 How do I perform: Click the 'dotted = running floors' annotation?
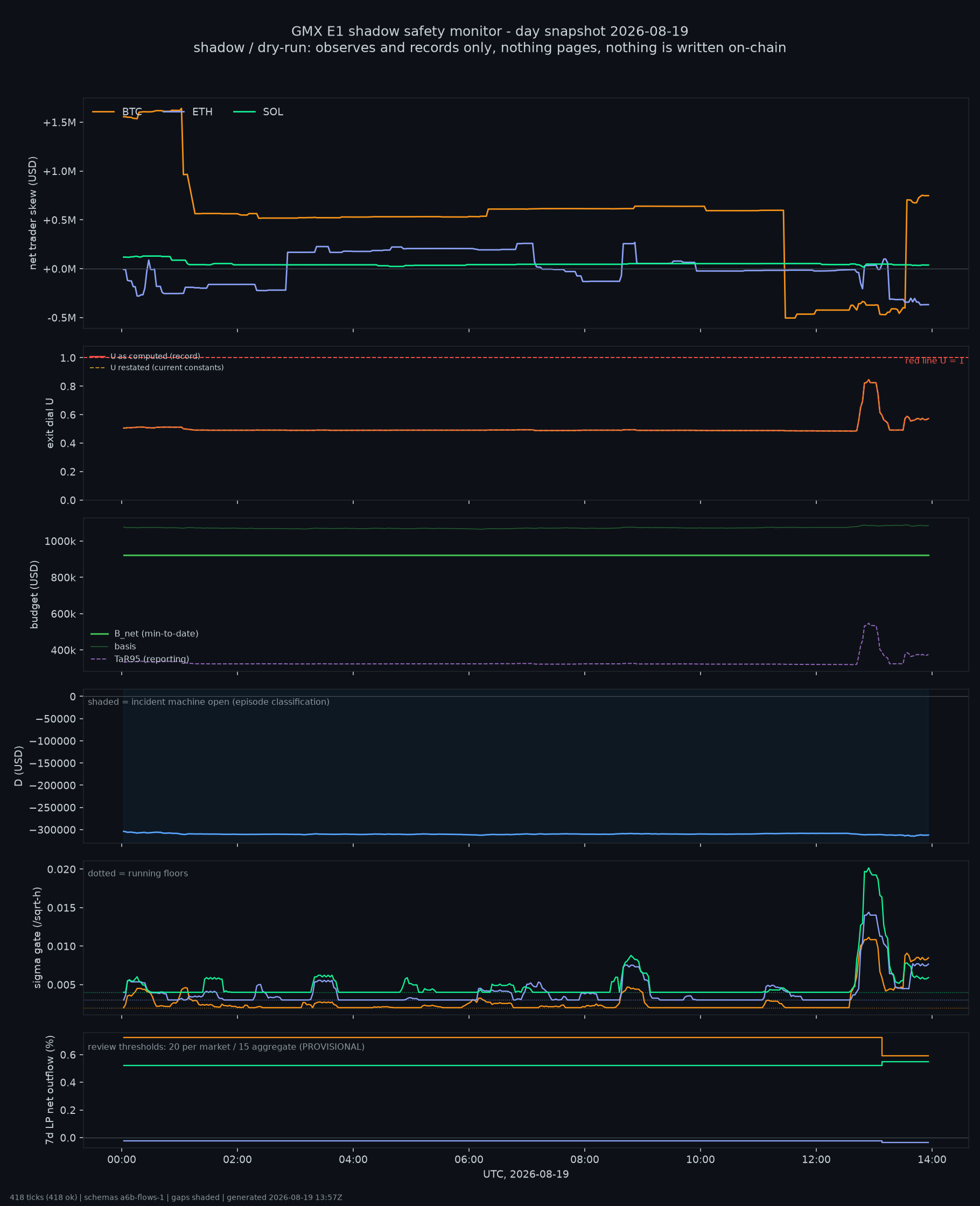[138, 874]
